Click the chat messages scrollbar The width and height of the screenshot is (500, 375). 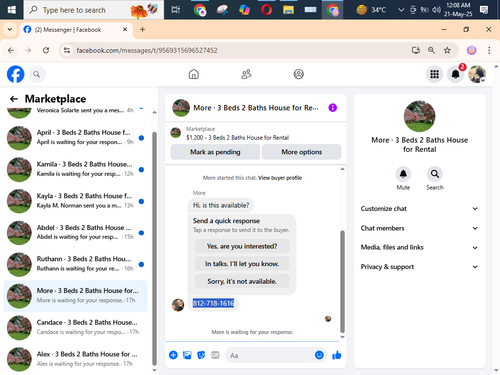coord(342,282)
